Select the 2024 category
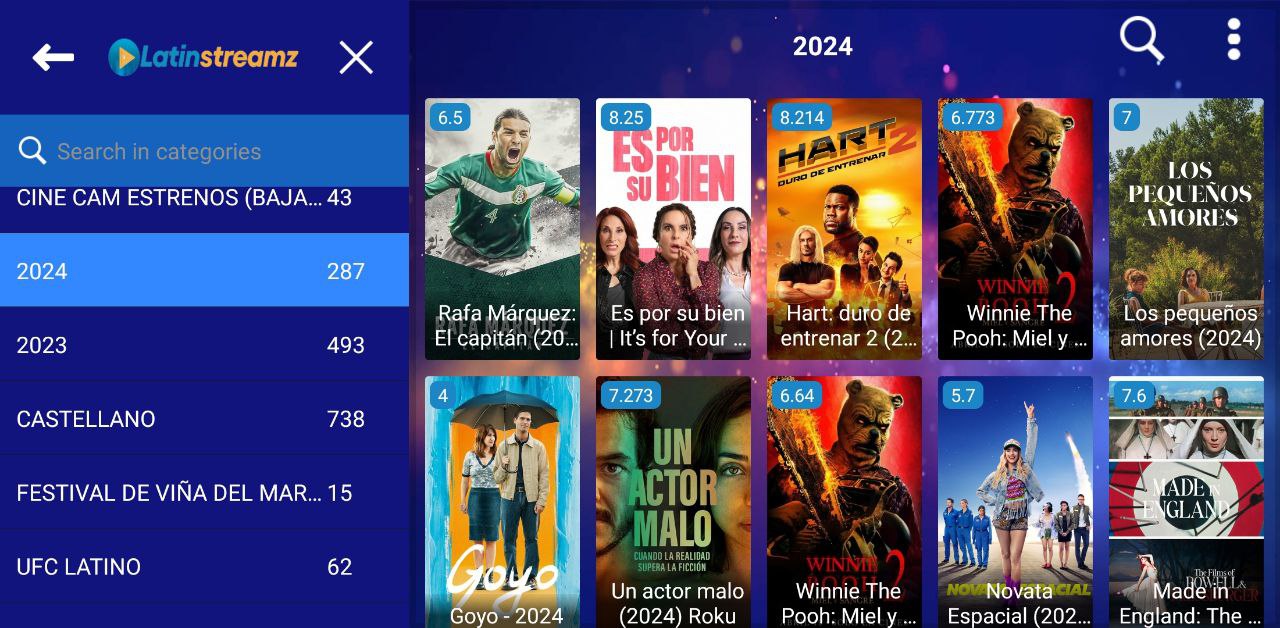Screen dimensions: 1280x628 click(x=204, y=271)
